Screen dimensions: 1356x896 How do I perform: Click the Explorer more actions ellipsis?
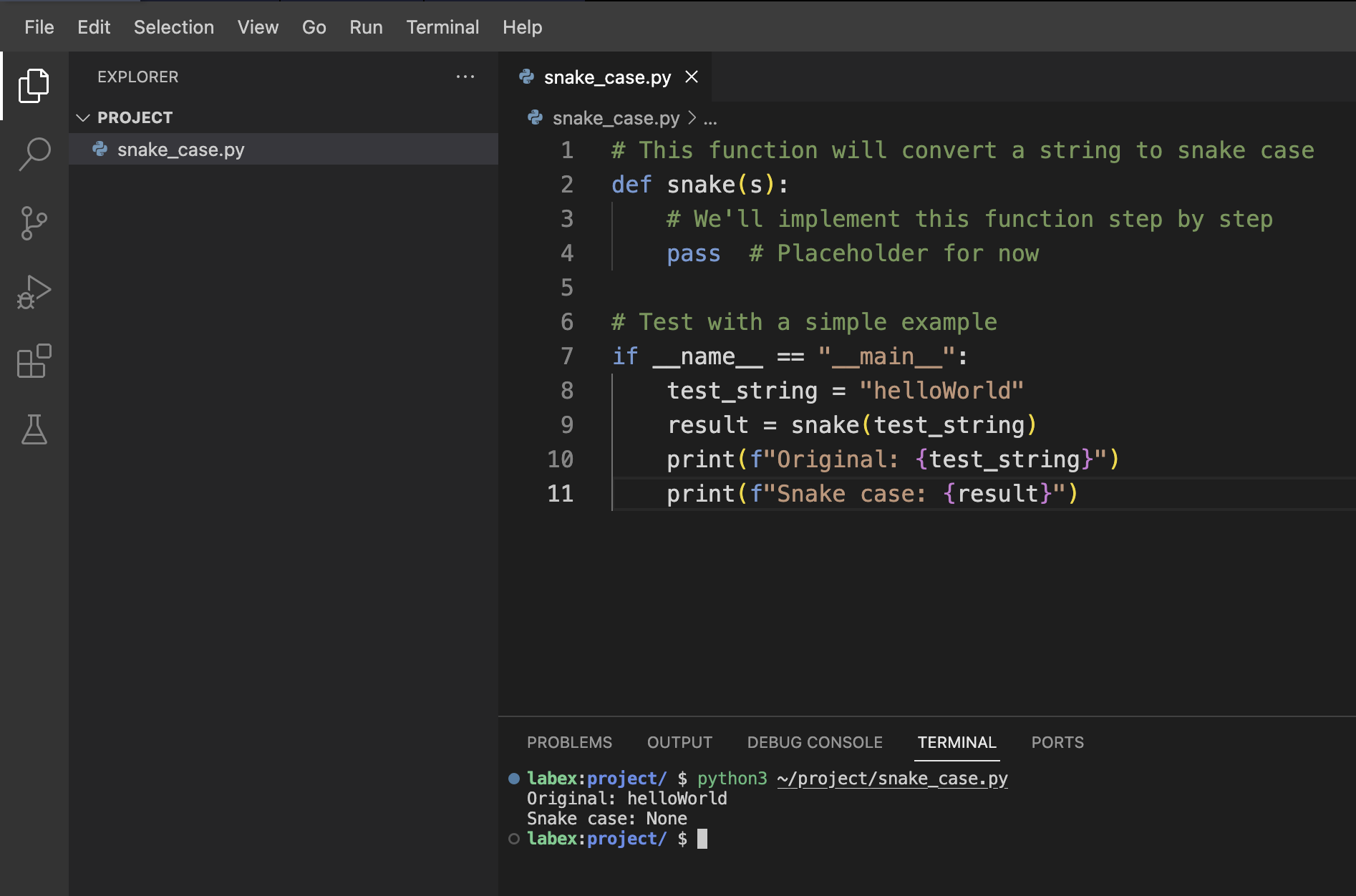click(465, 77)
